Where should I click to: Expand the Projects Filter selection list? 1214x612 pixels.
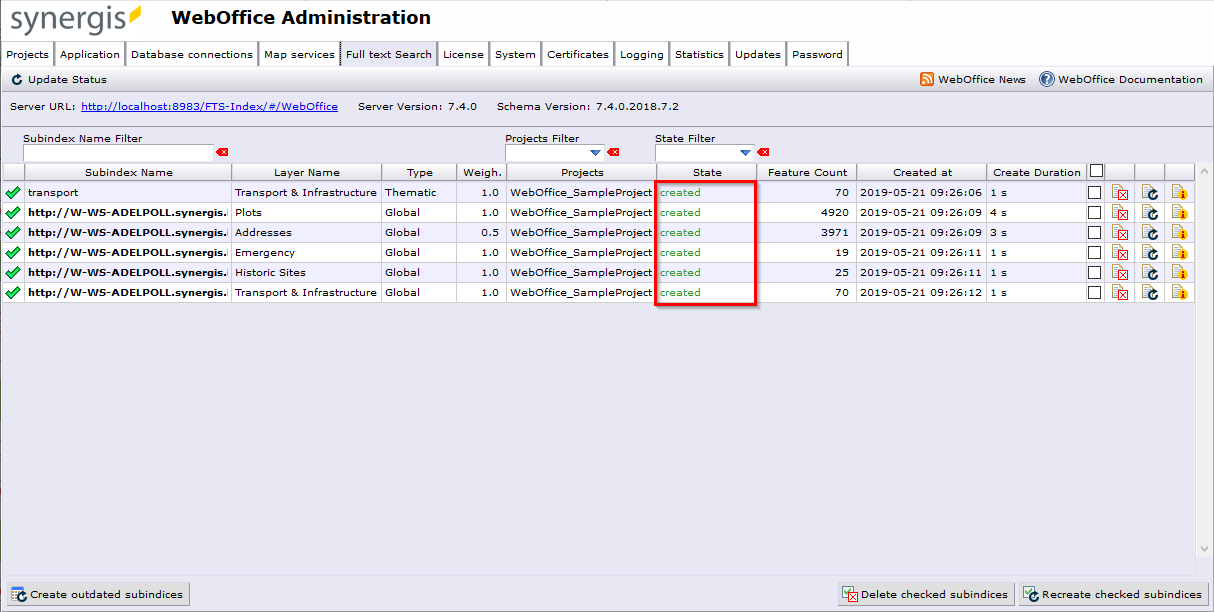click(596, 152)
